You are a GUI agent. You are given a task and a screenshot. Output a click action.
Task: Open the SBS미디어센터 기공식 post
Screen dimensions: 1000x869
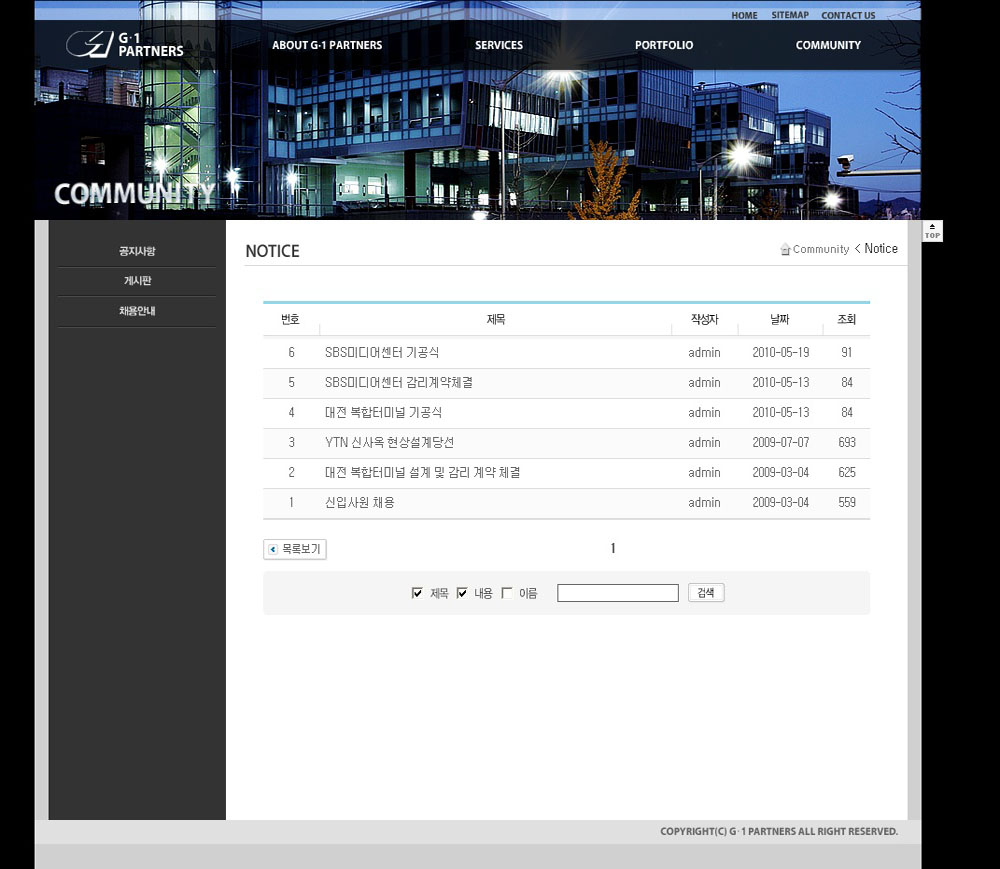[382, 353]
